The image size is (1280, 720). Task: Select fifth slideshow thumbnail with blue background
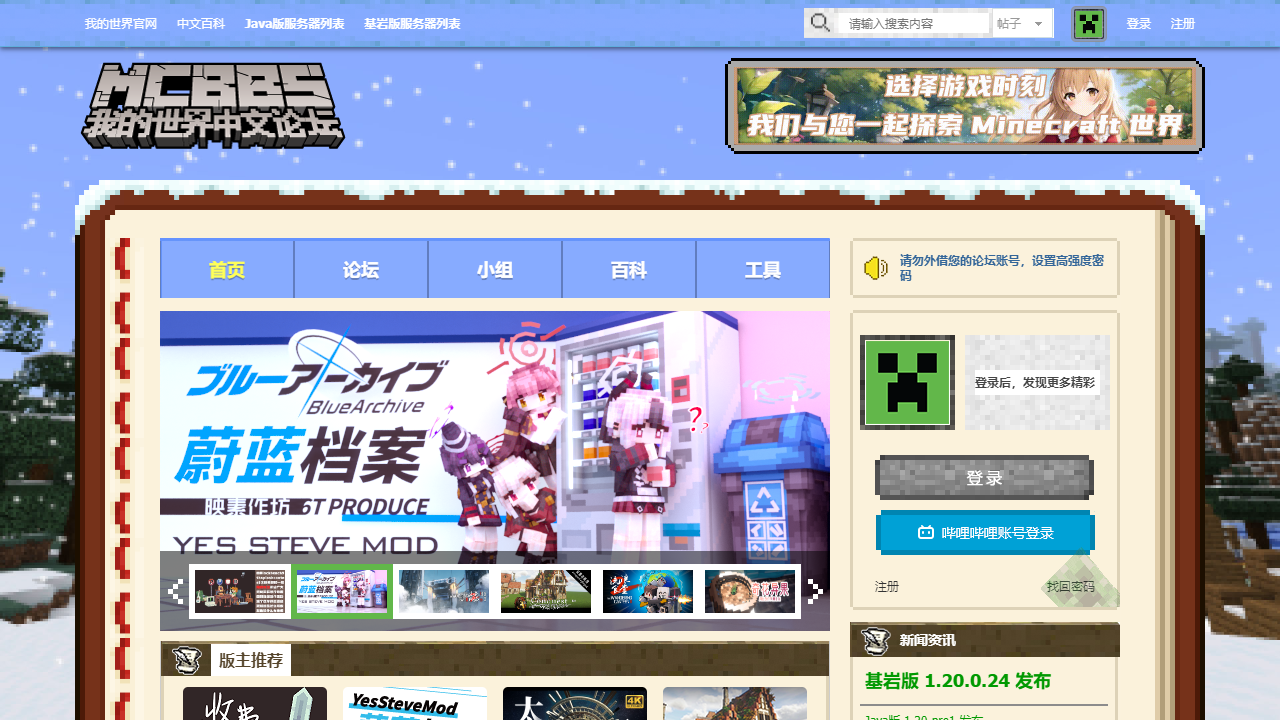pyautogui.click(x=648, y=592)
